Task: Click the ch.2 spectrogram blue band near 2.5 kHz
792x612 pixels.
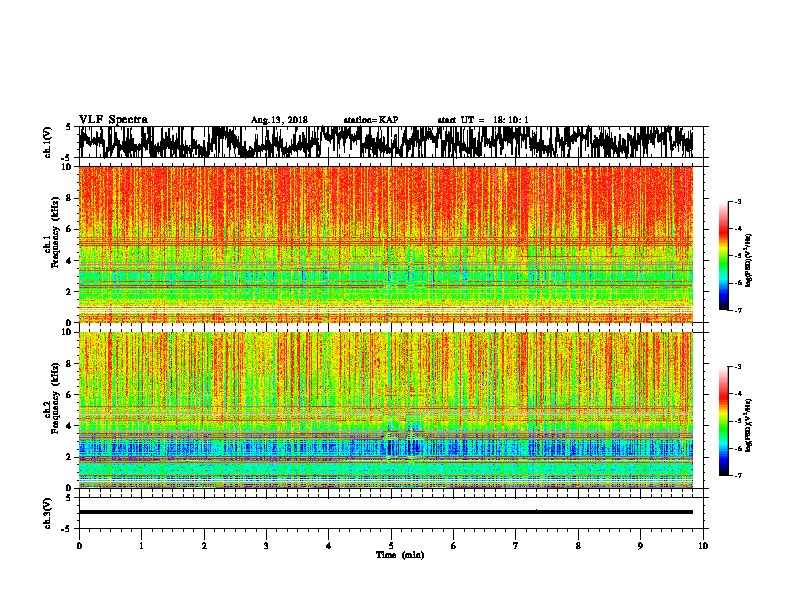Action: pyautogui.click(x=385, y=447)
